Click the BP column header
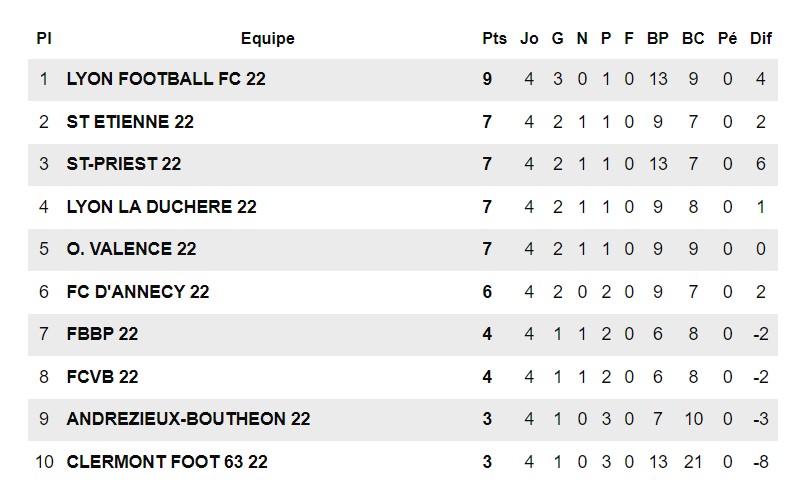The width and height of the screenshot is (795, 493). tap(657, 39)
